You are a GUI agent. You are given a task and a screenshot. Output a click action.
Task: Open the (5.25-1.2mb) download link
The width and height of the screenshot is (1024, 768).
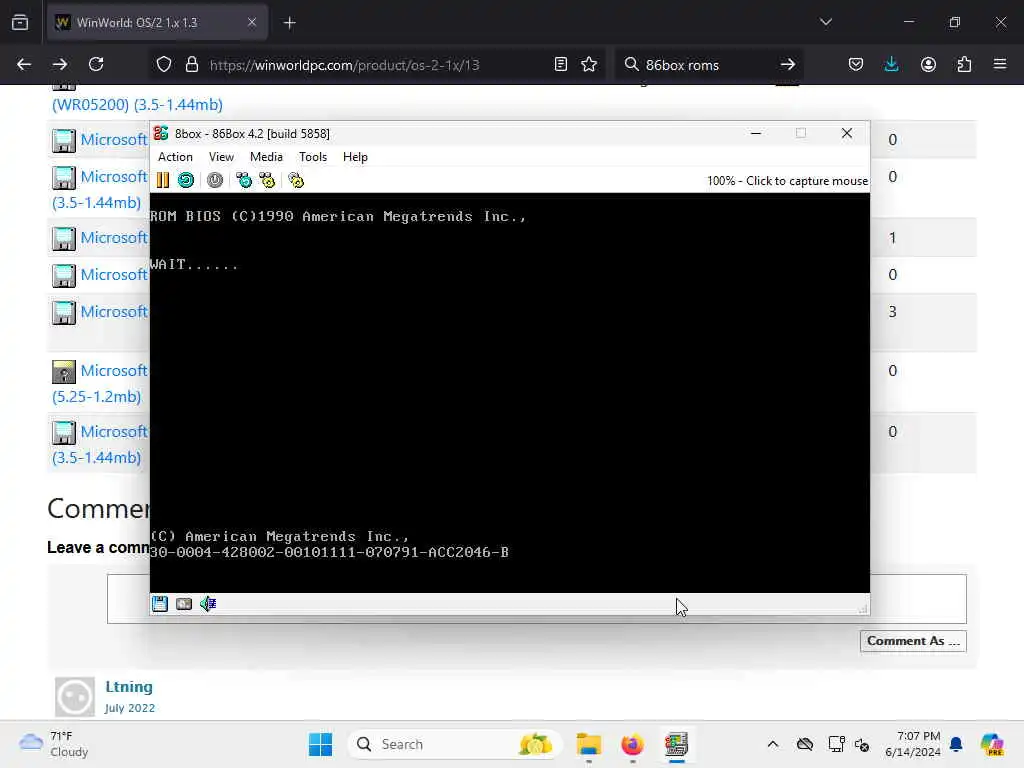coord(96,396)
